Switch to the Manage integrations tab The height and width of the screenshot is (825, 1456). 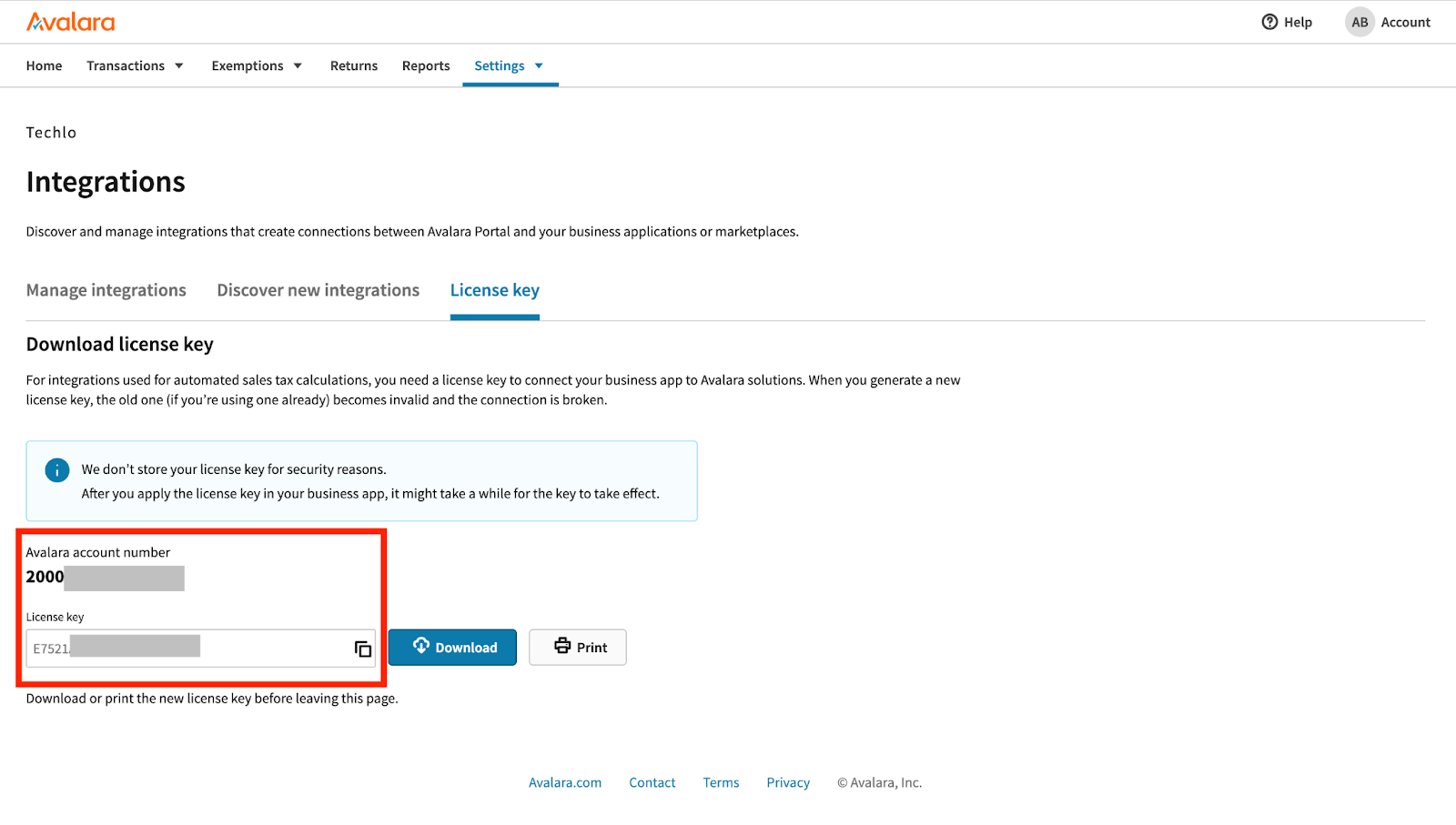(x=106, y=290)
